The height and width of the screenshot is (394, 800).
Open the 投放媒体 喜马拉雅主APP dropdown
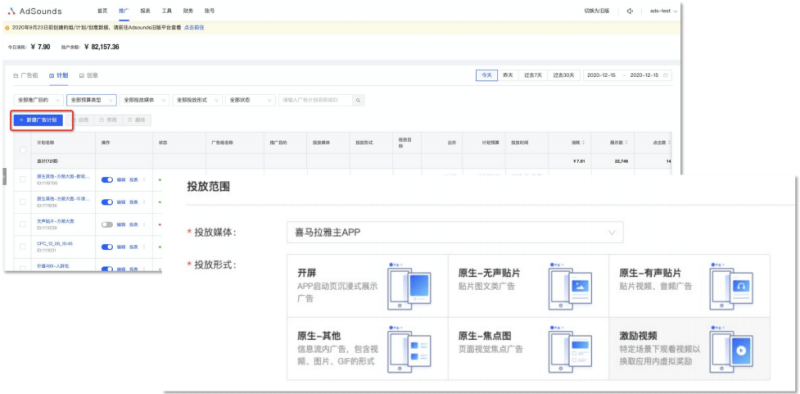455,232
